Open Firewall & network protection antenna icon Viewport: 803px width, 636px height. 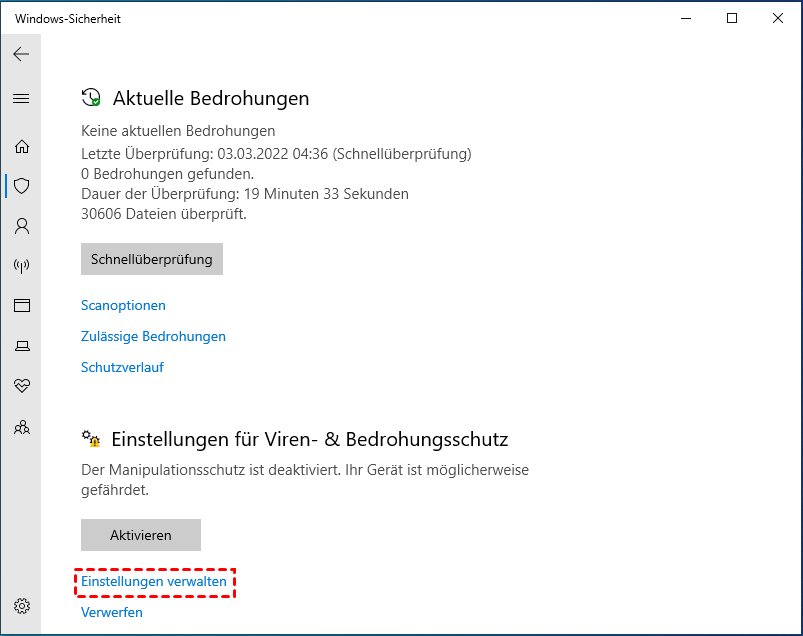click(22, 266)
